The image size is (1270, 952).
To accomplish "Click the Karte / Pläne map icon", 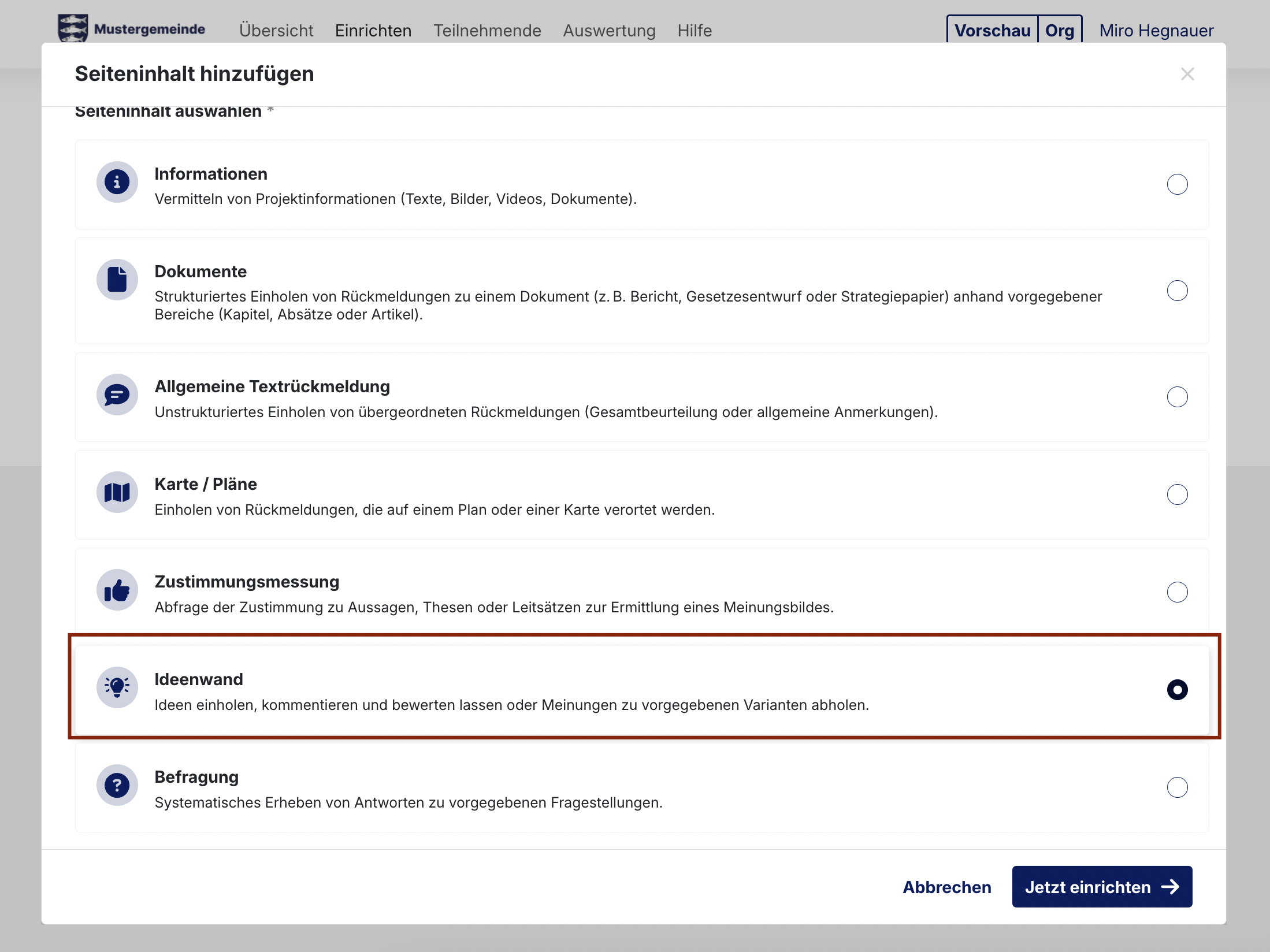I will click(117, 493).
